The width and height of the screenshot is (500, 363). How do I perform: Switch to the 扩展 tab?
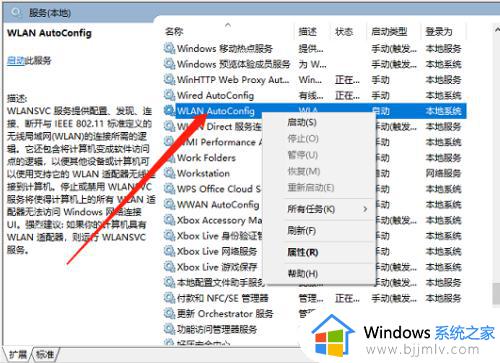pos(18,355)
